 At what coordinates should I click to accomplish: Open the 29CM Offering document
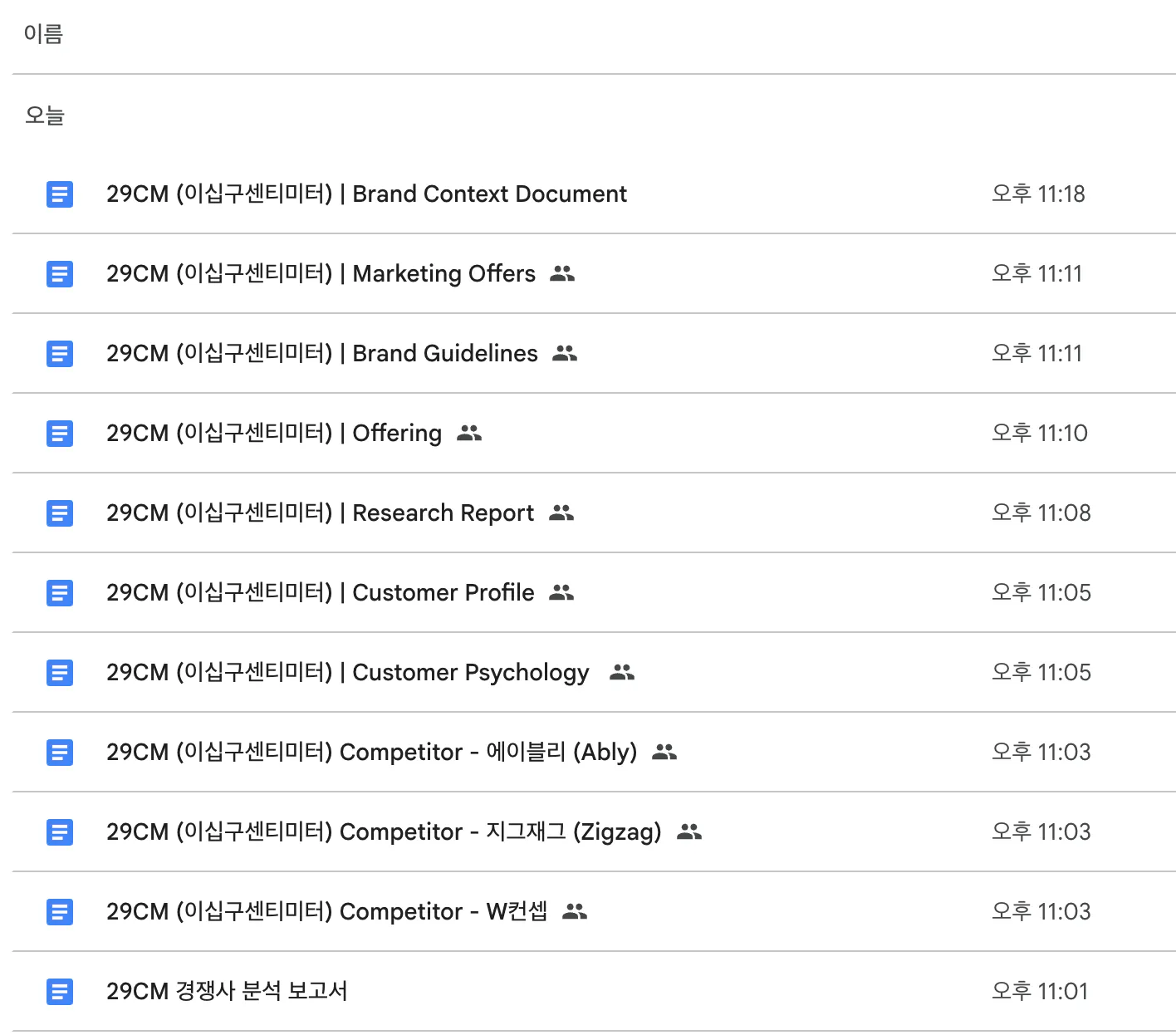point(274,434)
